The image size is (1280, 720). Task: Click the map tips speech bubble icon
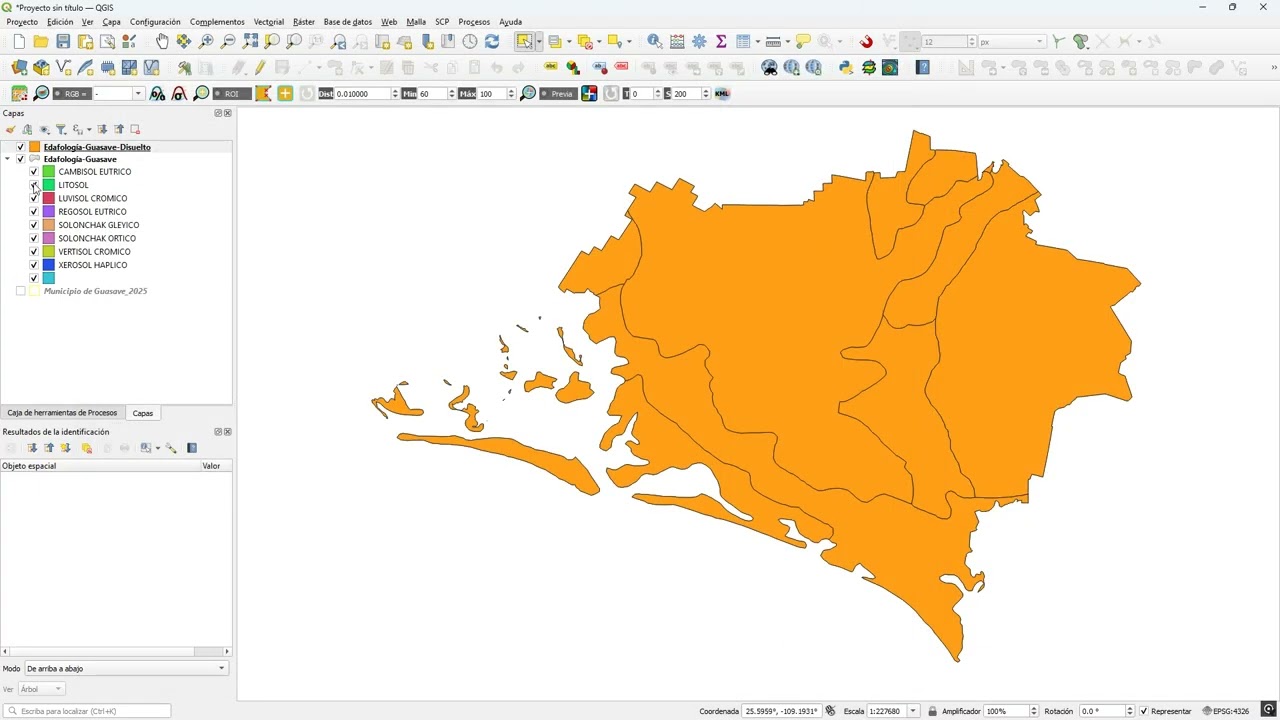pyautogui.click(x=803, y=41)
